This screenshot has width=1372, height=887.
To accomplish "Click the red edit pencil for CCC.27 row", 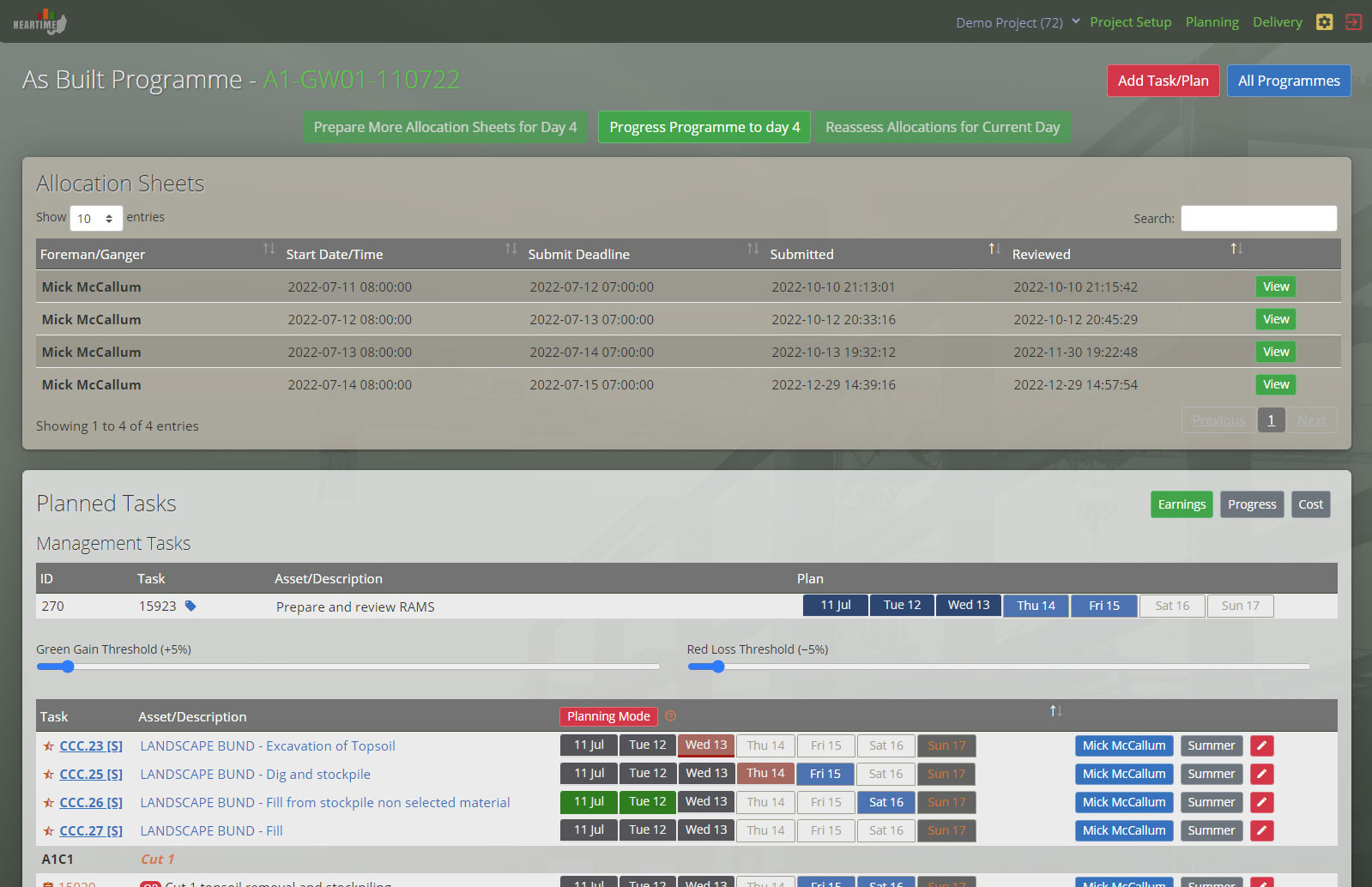I will tap(1261, 830).
